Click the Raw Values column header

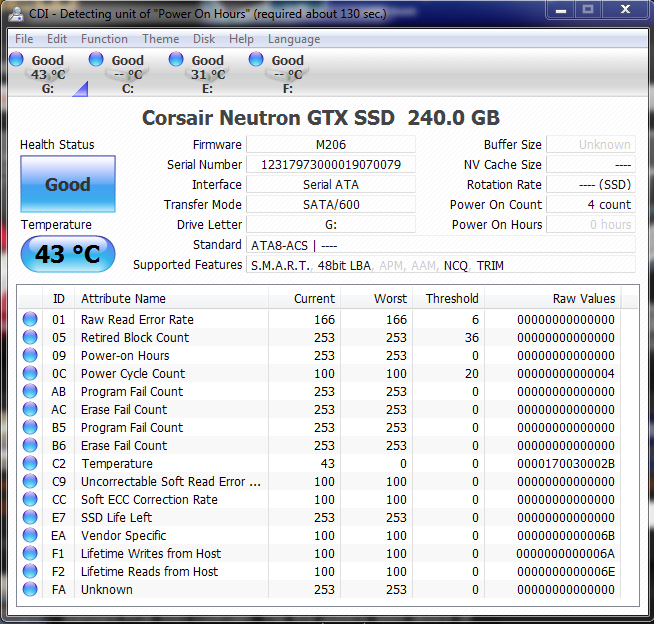pos(583,298)
